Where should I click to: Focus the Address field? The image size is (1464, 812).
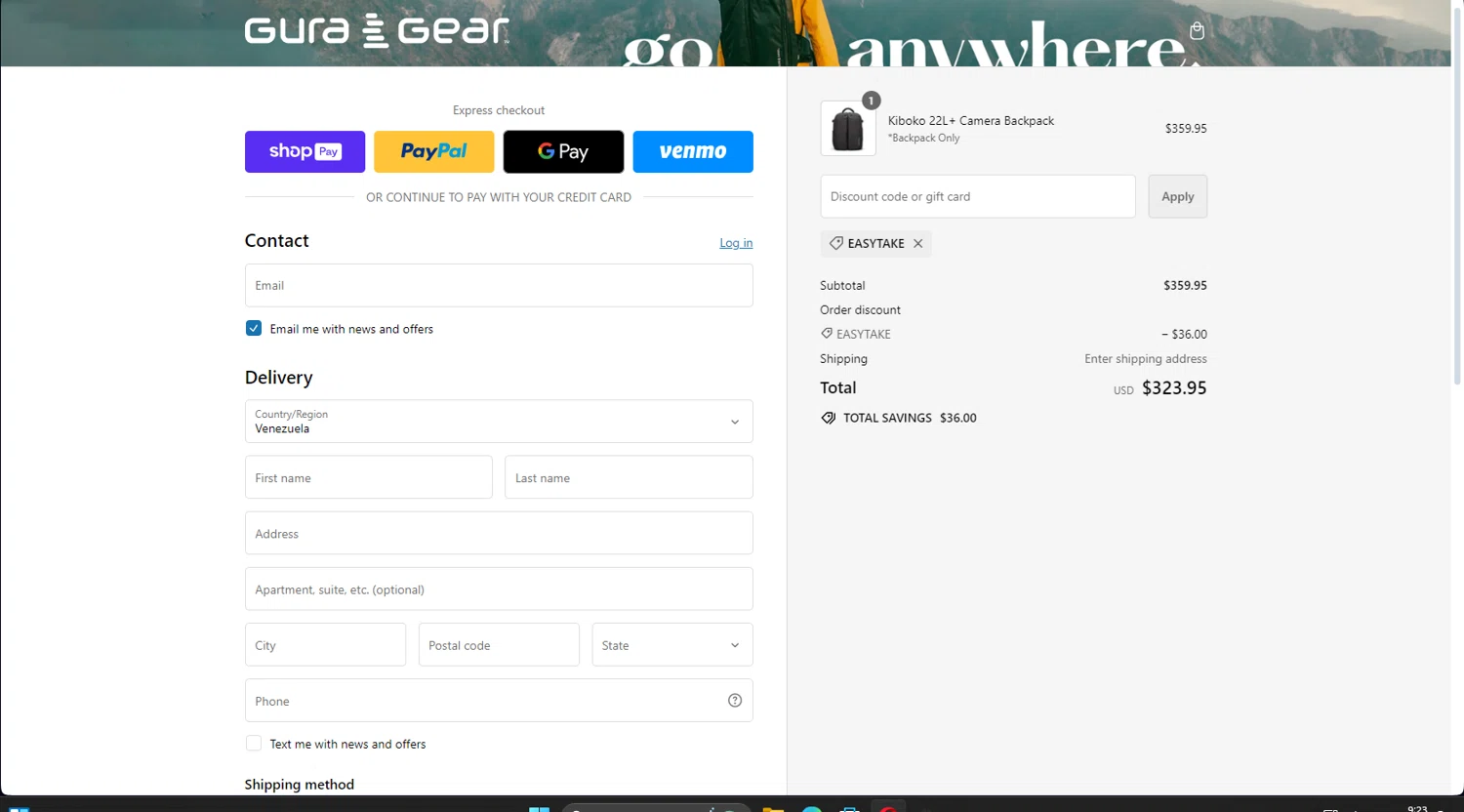pyautogui.click(x=499, y=534)
